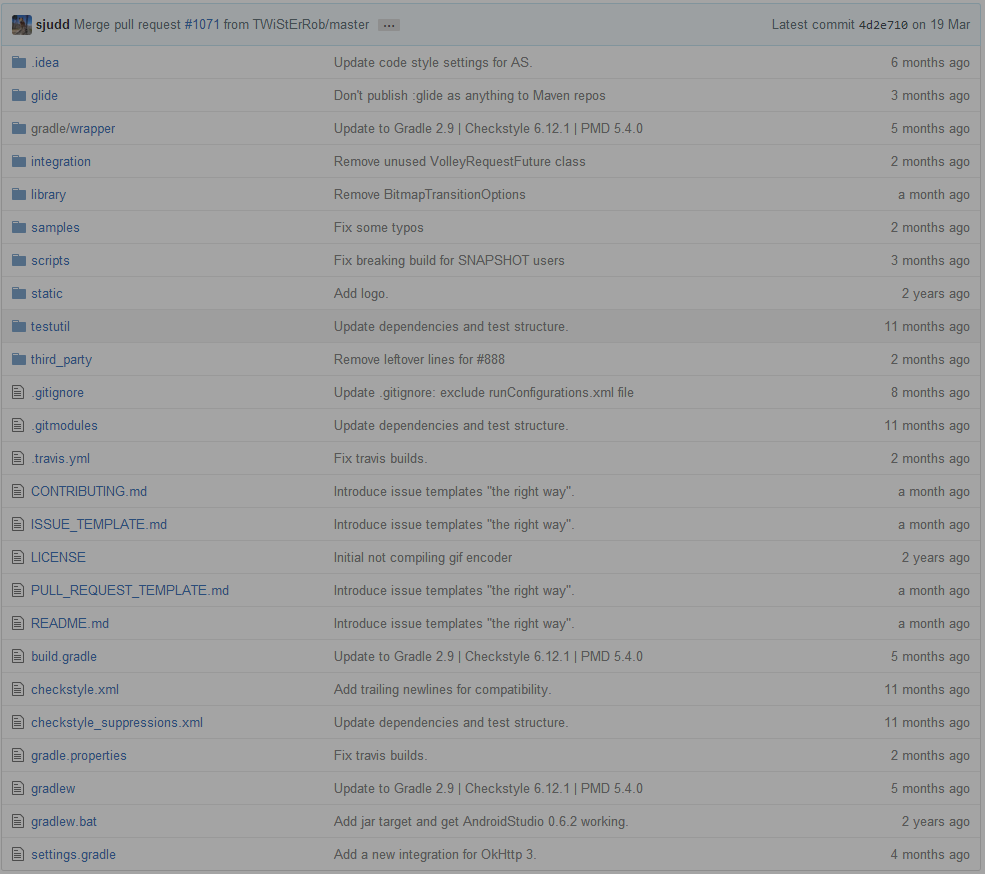Click sjudd's avatar thumbnail
Viewport: 985px width, 874px height.
[22, 25]
